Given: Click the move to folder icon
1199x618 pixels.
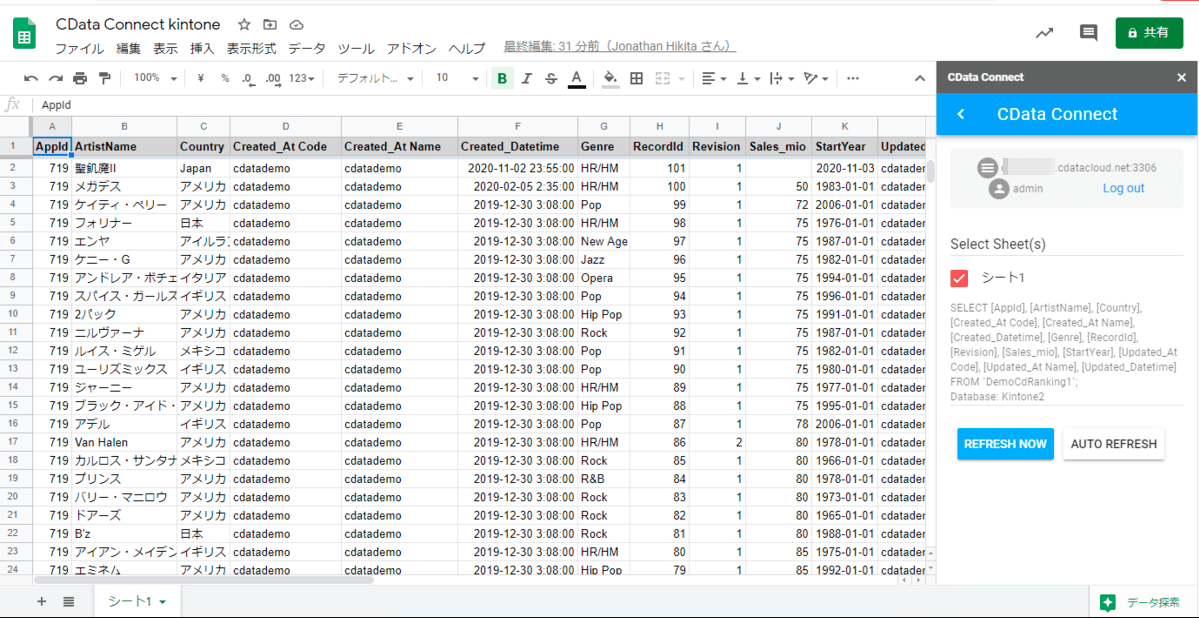Looking at the screenshot, I should pos(269,24).
